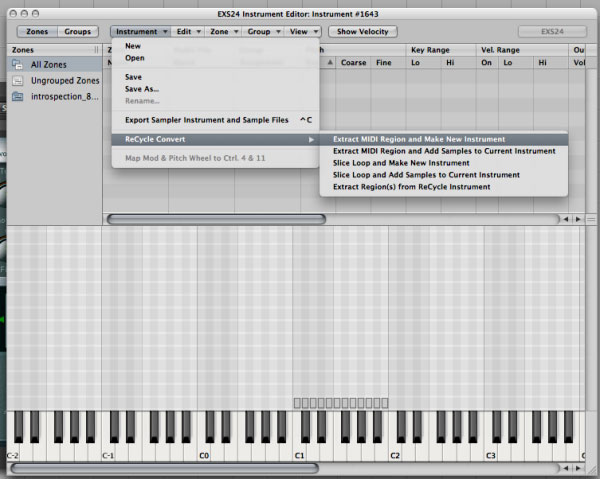Click the Zones sidebar header
600x479 pixels.
(55, 50)
